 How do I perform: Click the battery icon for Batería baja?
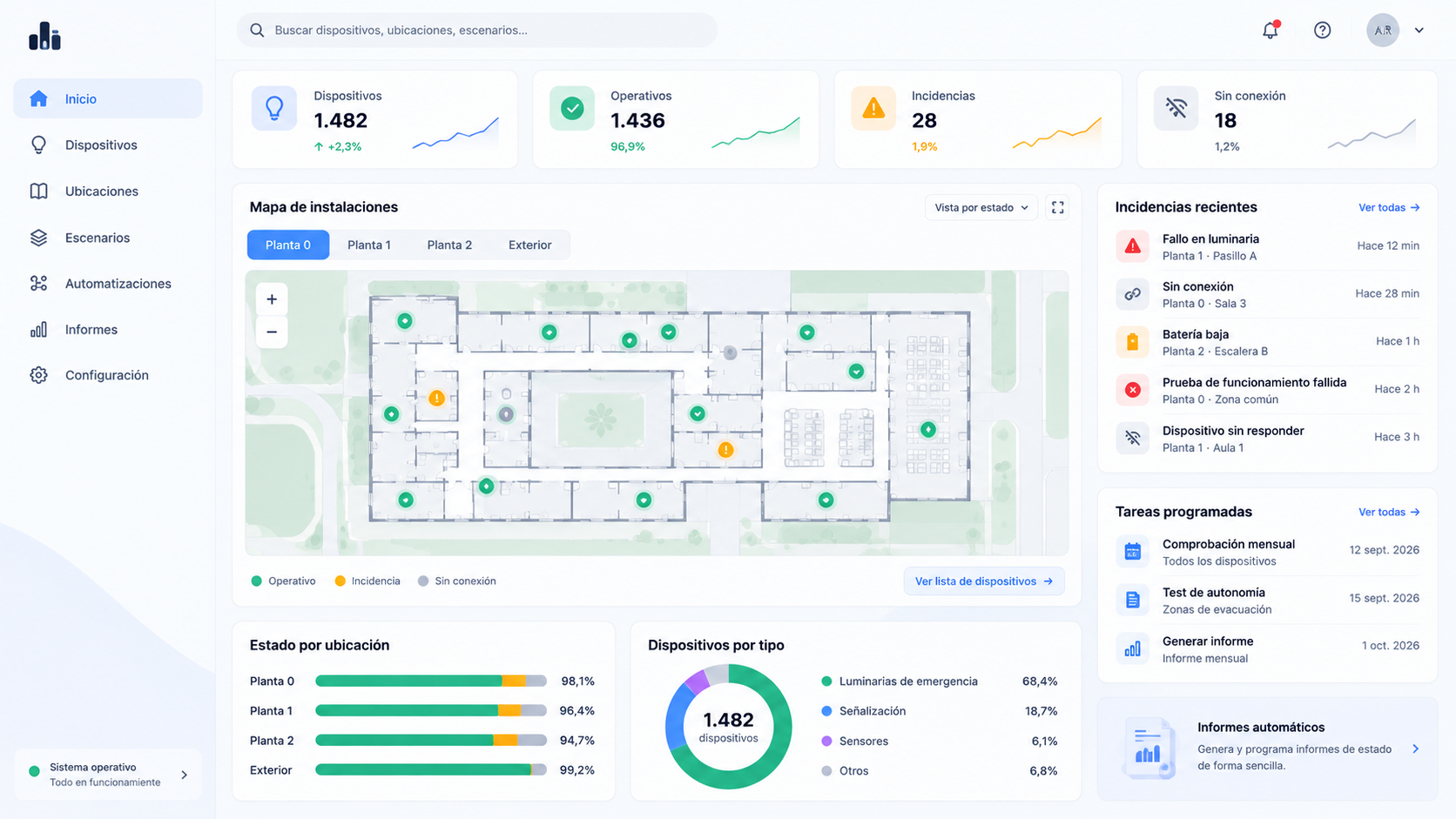1132,342
